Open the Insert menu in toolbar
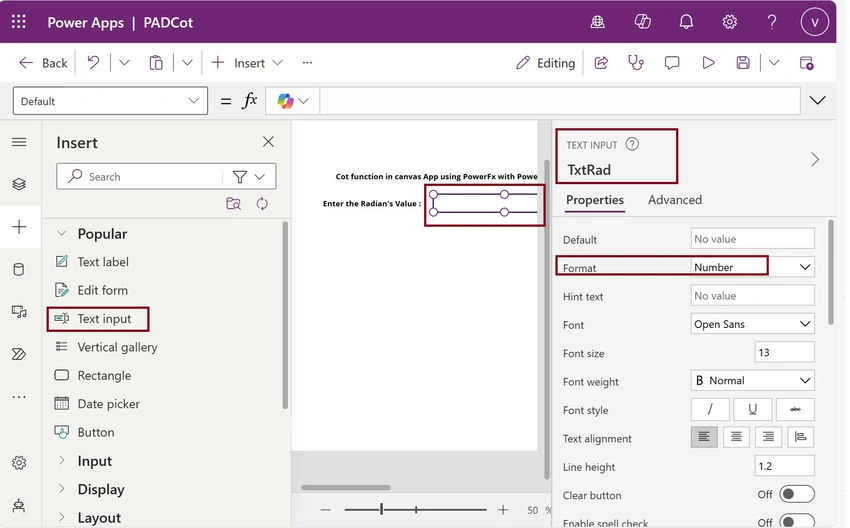Screen dimensions: 850x528 click(247, 63)
